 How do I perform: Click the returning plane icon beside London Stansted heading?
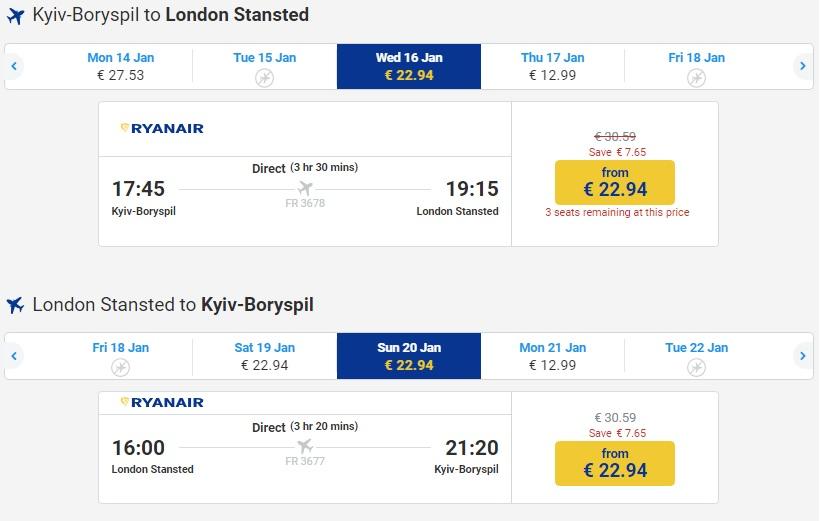15,305
